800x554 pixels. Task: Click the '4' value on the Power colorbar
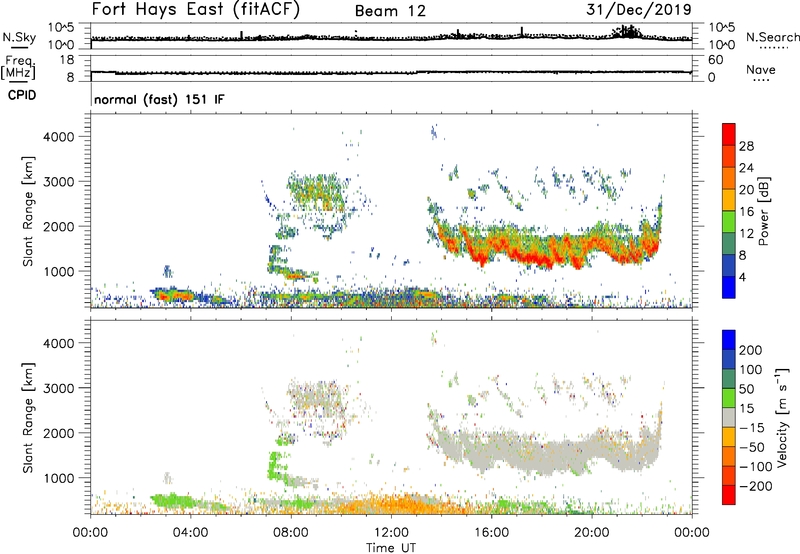742,277
